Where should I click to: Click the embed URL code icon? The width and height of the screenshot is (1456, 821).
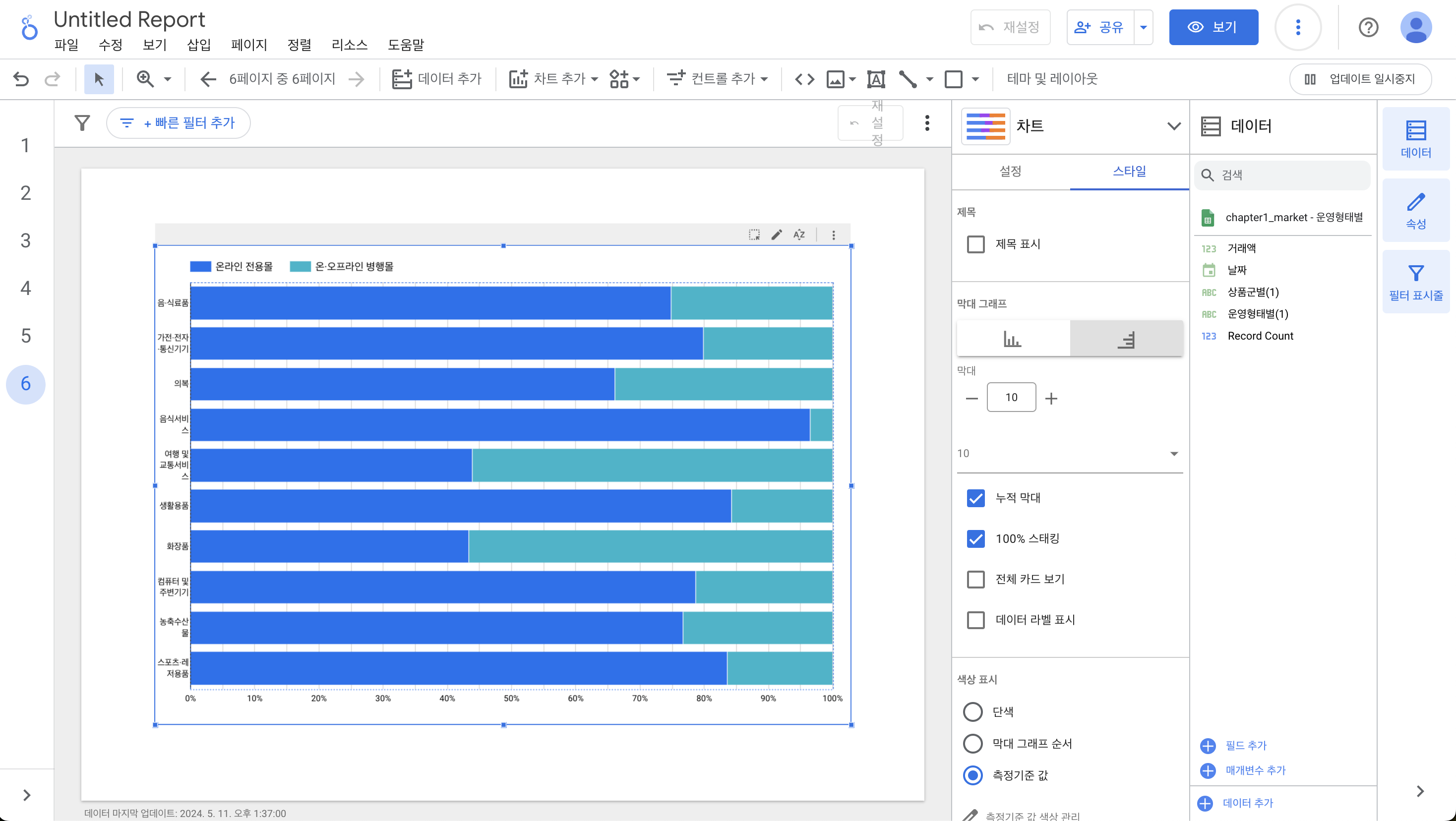point(804,79)
